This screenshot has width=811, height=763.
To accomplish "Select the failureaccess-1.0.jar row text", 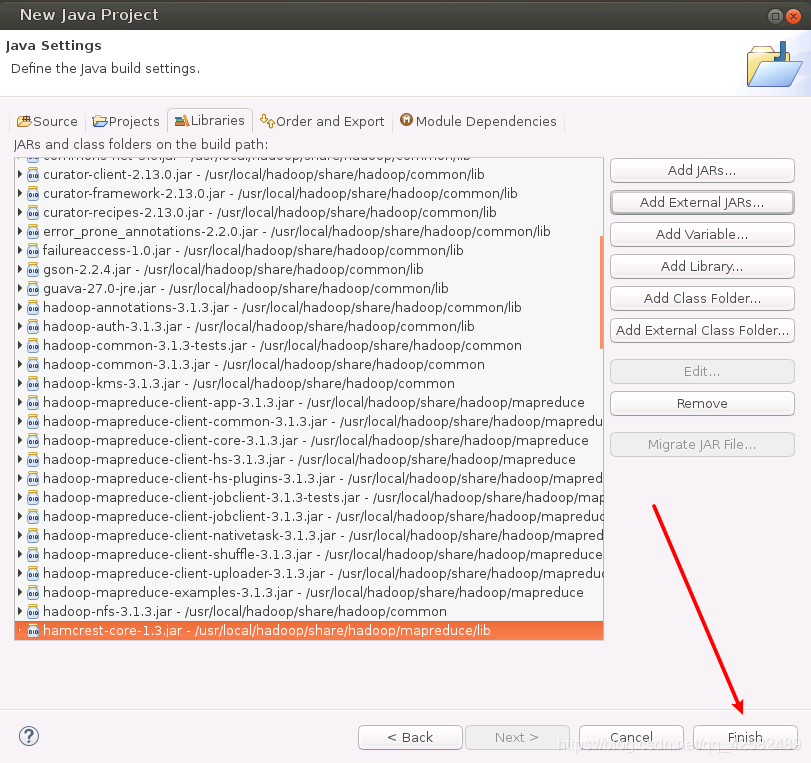I will tap(253, 251).
